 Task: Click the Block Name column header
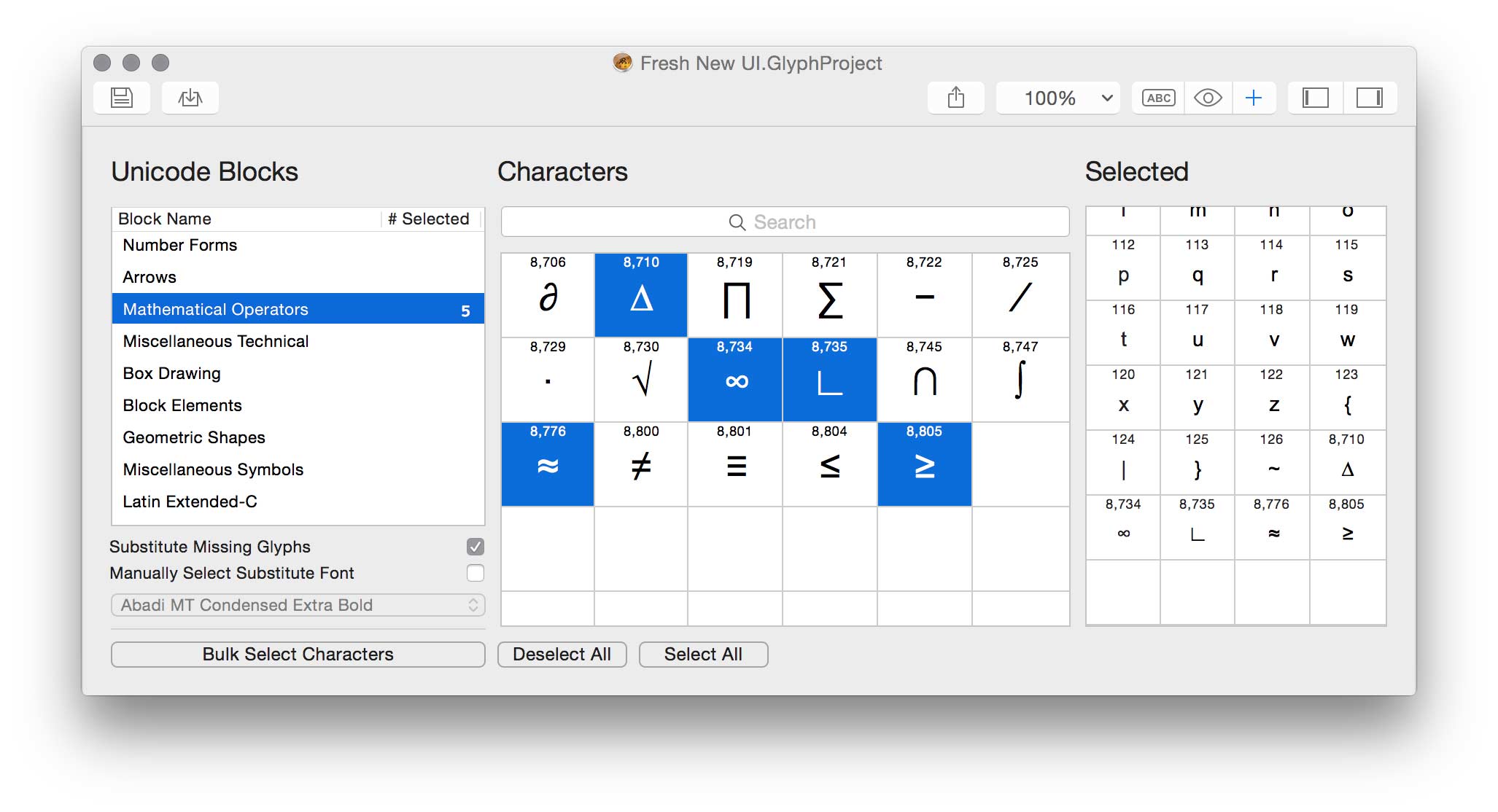click(247, 219)
